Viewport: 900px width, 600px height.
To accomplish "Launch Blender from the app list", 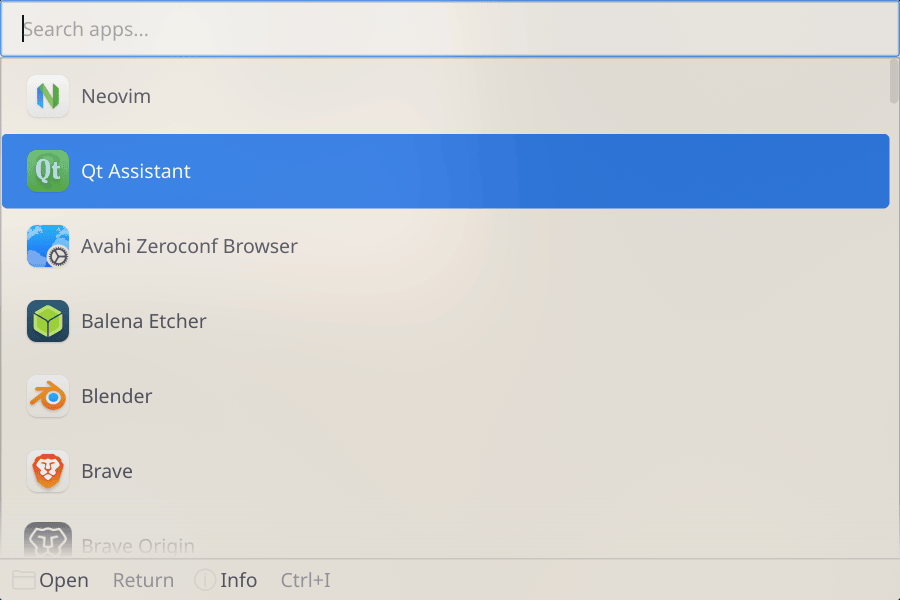I will pos(445,396).
